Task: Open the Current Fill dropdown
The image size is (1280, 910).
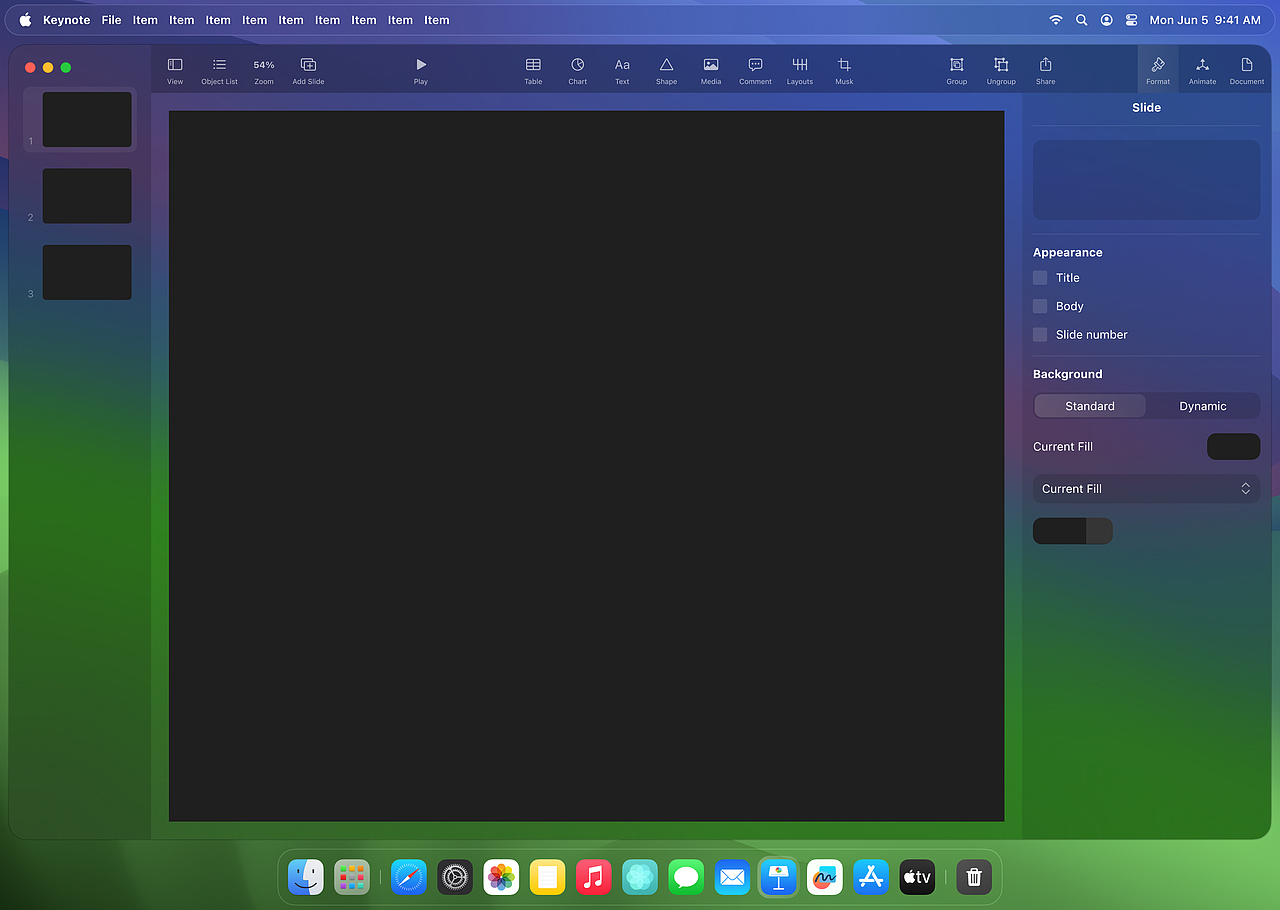Action: click(1144, 488)
